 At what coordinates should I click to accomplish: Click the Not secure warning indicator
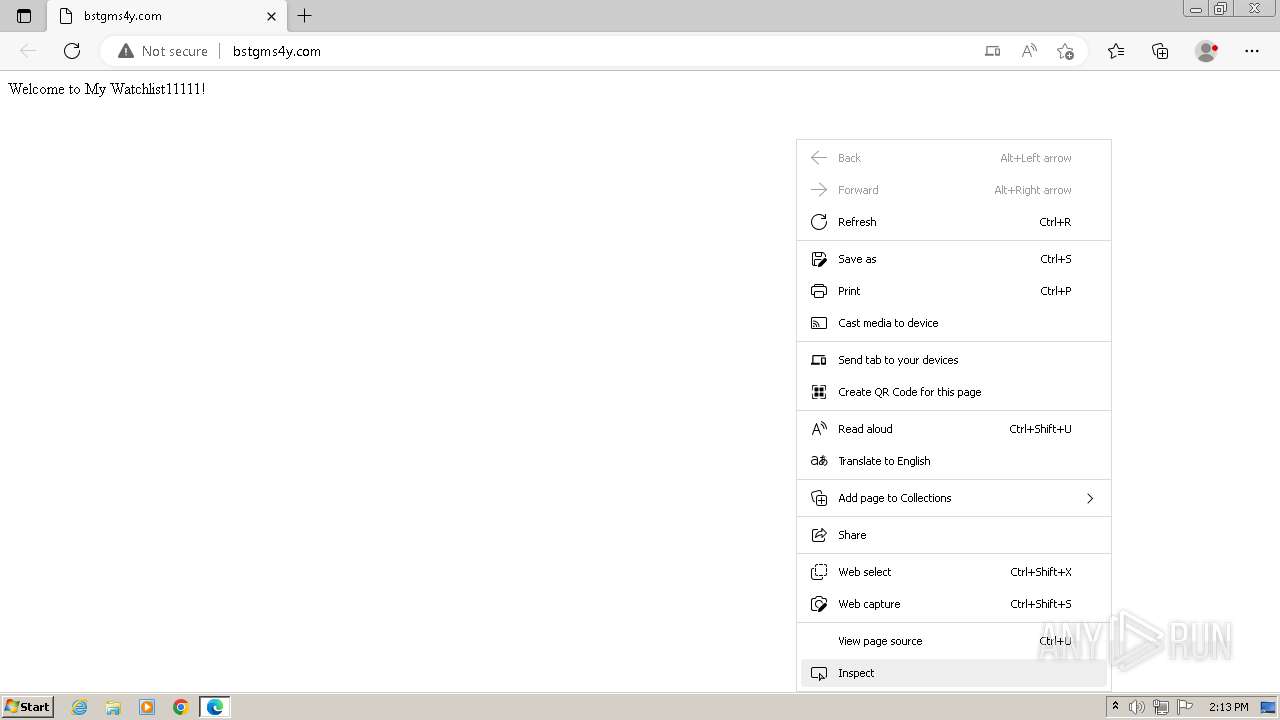point(163,51)
